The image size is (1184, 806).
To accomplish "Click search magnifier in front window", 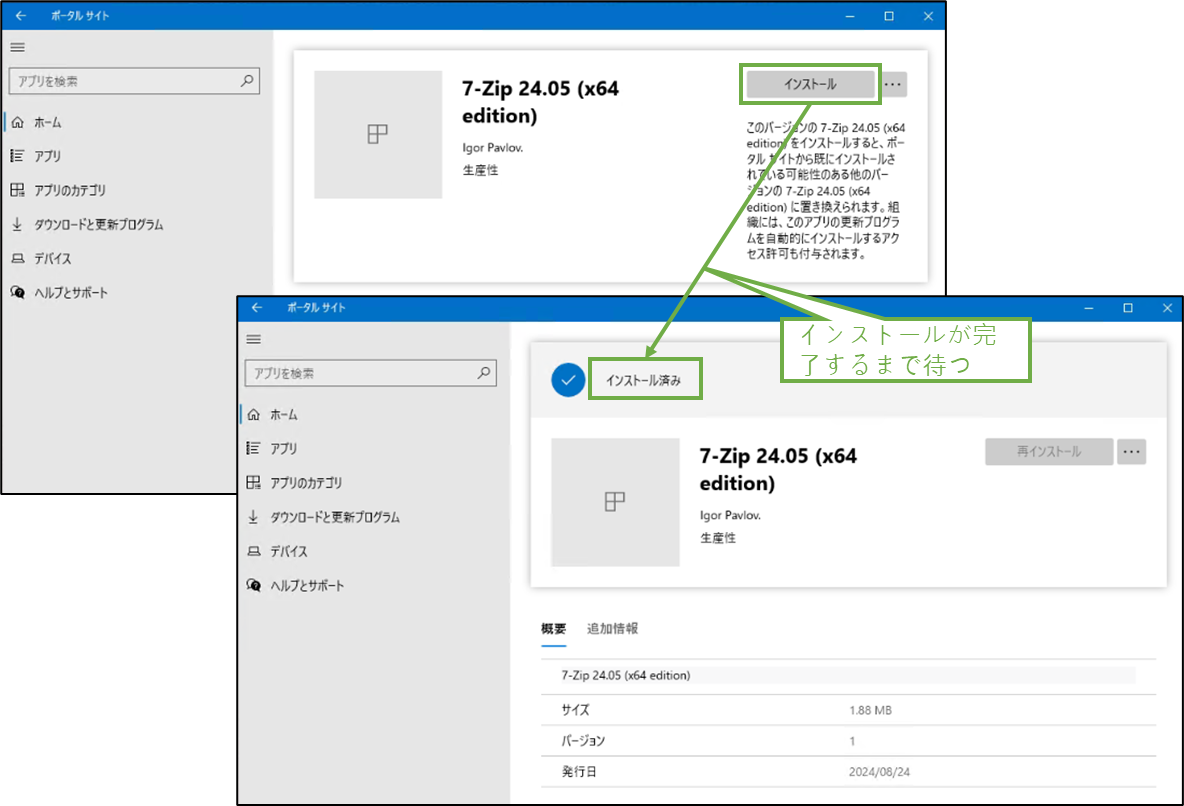I will (x=484, y=372).
